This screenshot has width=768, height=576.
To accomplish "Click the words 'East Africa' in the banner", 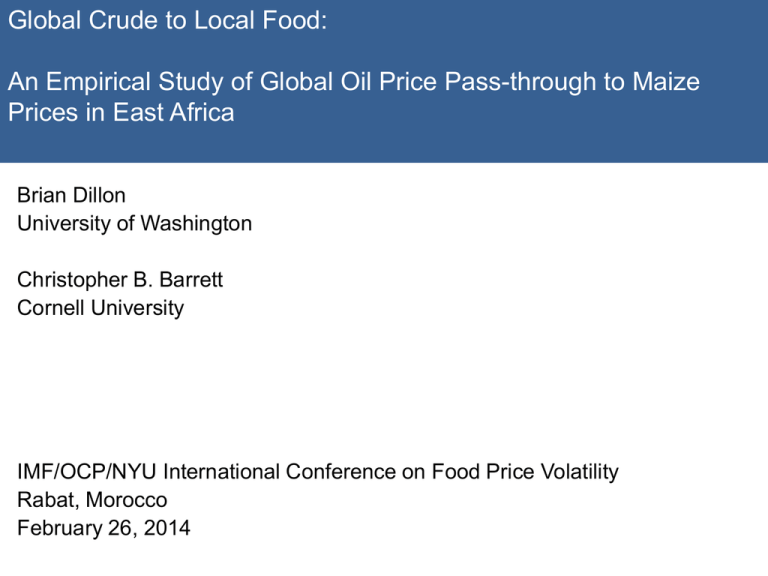I will 174,112.
